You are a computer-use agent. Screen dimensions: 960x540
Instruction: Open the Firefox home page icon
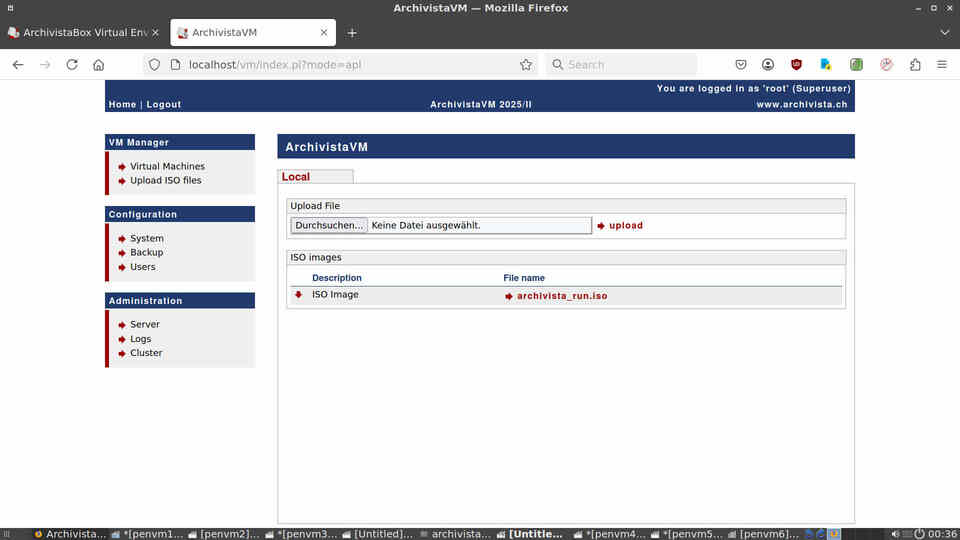click(99, 64)
